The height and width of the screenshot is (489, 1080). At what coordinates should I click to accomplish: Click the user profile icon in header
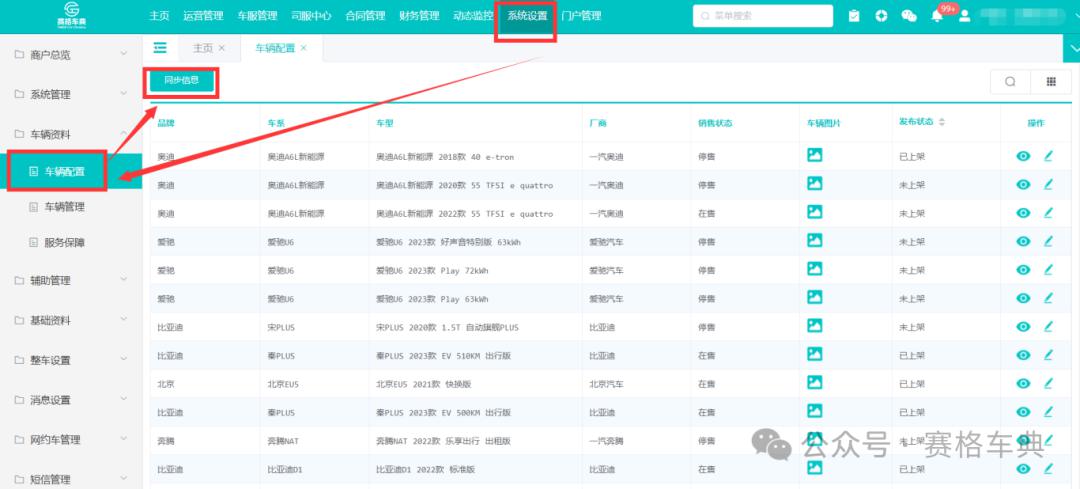click(x=964, y=16)
